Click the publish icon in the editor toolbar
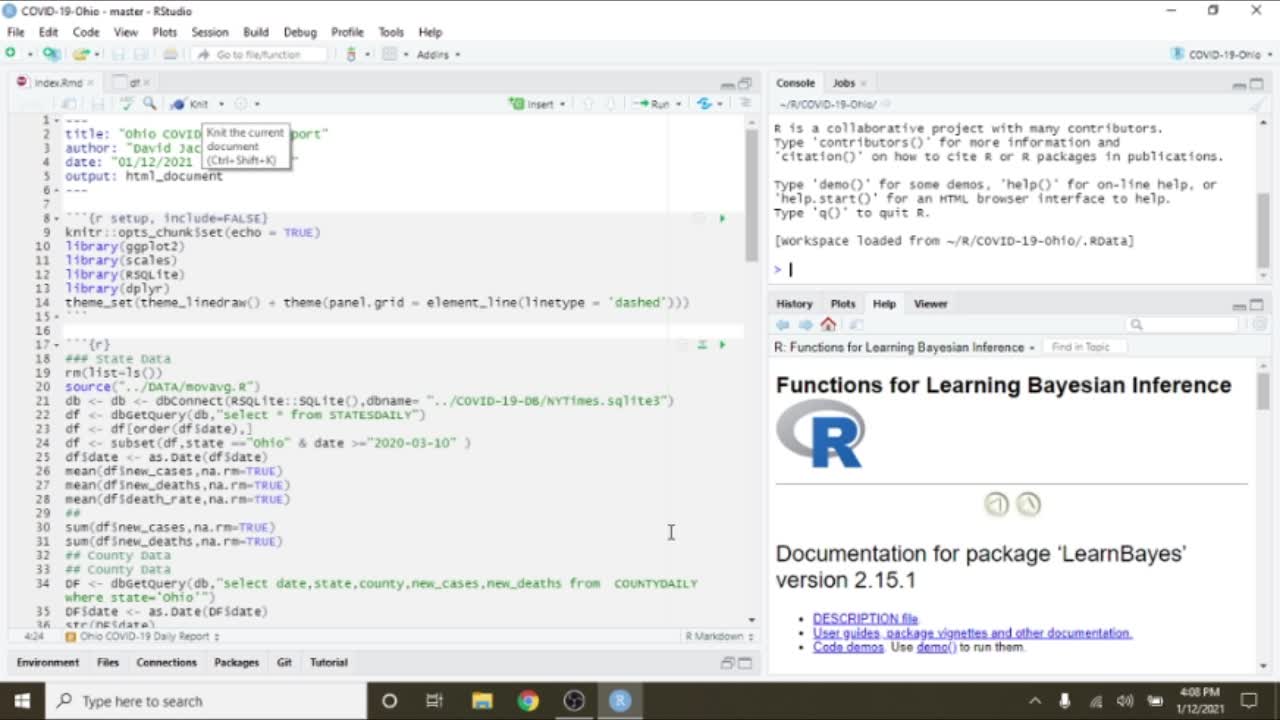This screenshot has width=1280, height=720. 704,104
